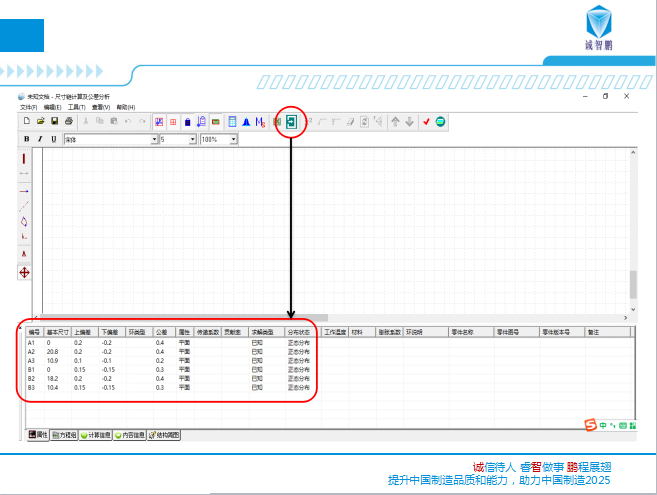Click the Undo arrow icon

click(128, 121)
